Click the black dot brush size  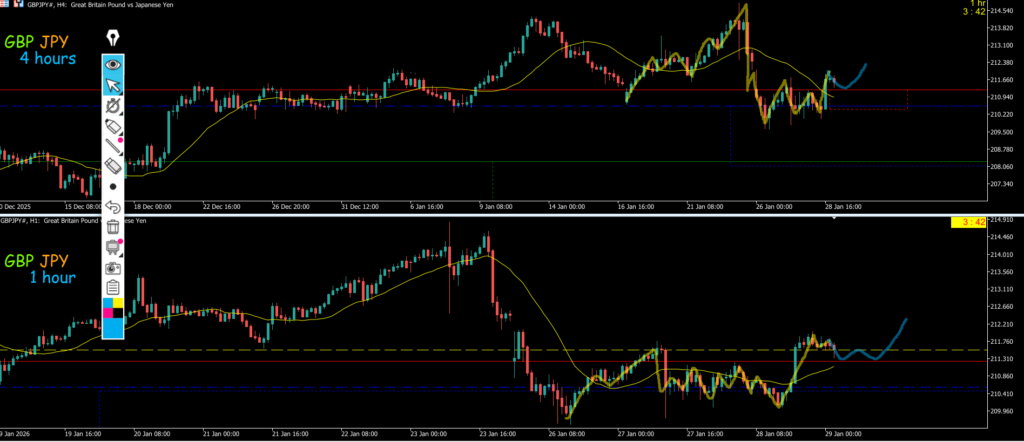113,187
